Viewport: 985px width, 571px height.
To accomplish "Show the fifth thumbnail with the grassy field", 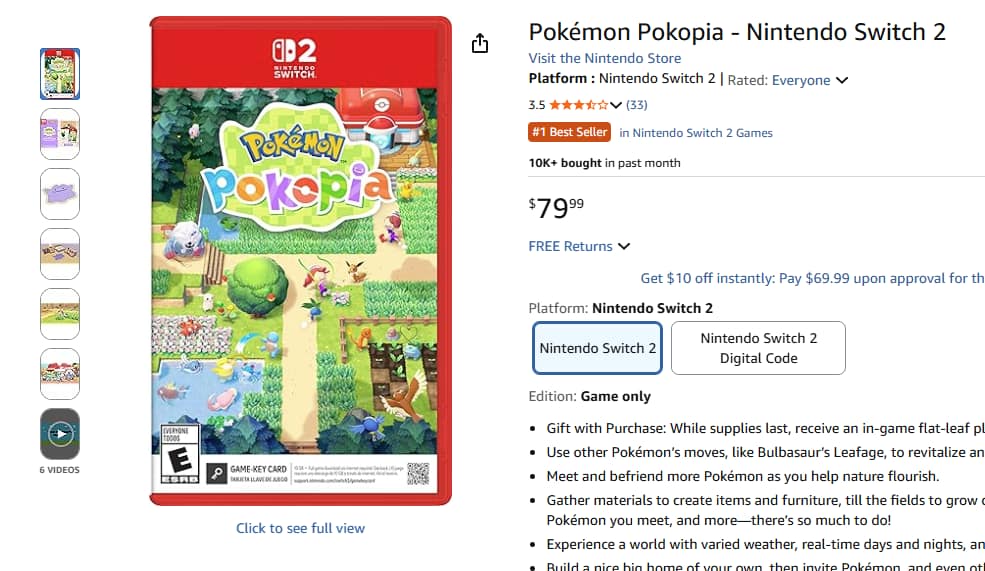I will 60,314.
